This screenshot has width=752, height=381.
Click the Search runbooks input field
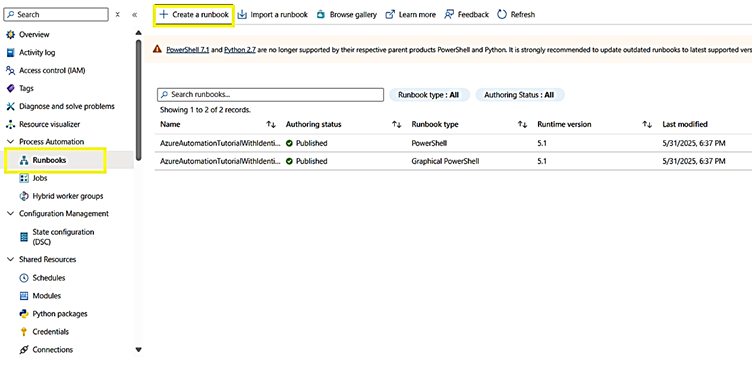(270, 95)
